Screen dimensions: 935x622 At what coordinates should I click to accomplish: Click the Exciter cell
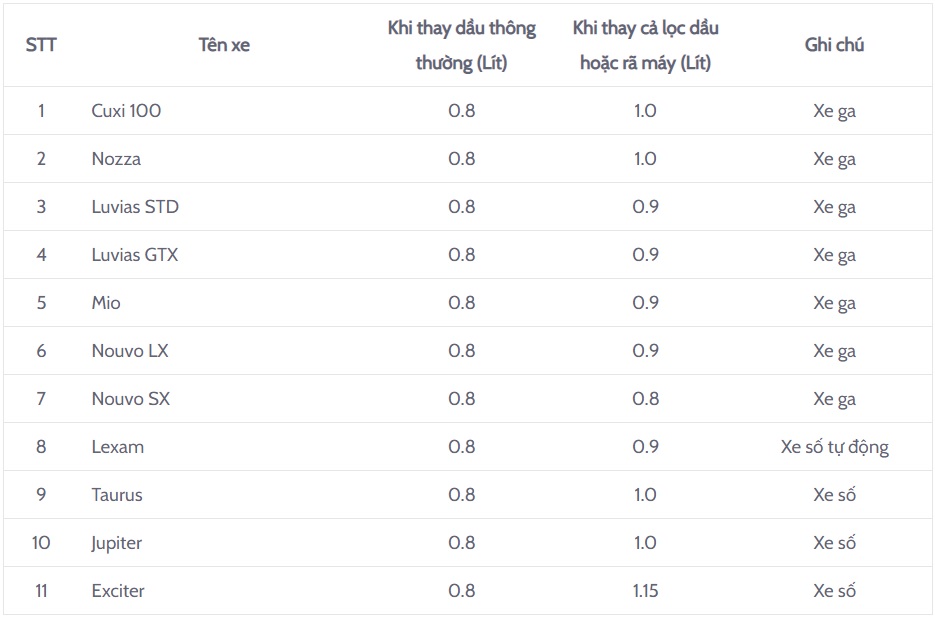click(x=118, y=591)
